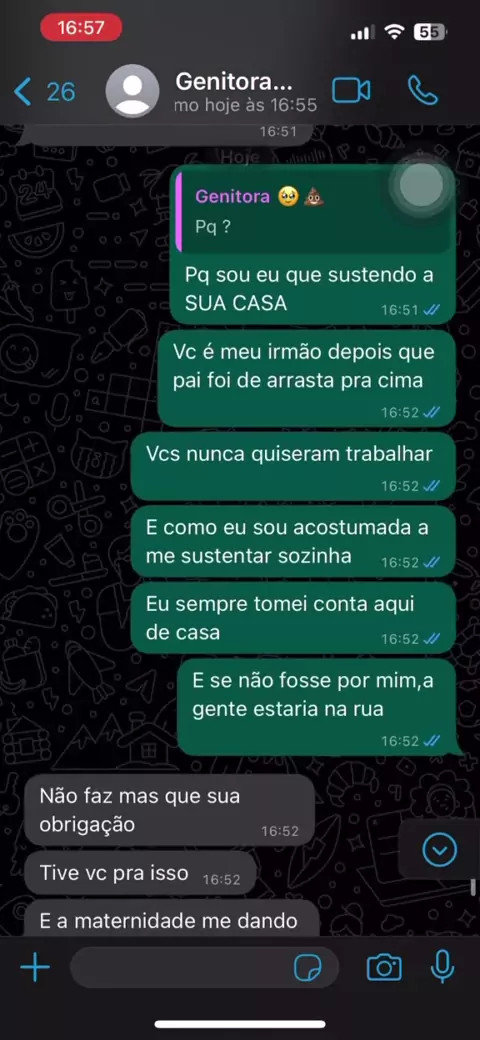Open Genitora contact profile picture

tap(133, 91)
